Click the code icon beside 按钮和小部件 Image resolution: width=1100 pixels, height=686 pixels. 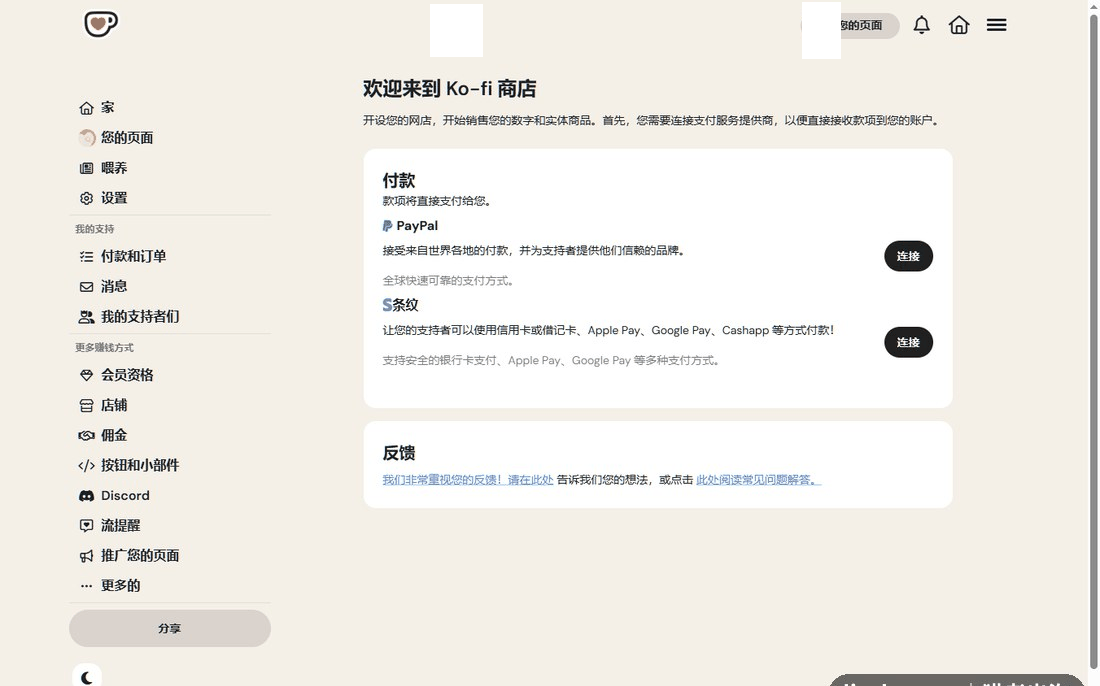click(x=86, y=466)
